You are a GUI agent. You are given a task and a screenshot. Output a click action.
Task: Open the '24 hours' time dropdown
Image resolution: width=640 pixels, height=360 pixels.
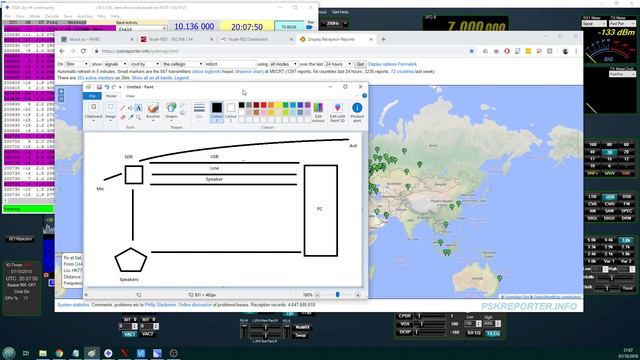(338, 64)
